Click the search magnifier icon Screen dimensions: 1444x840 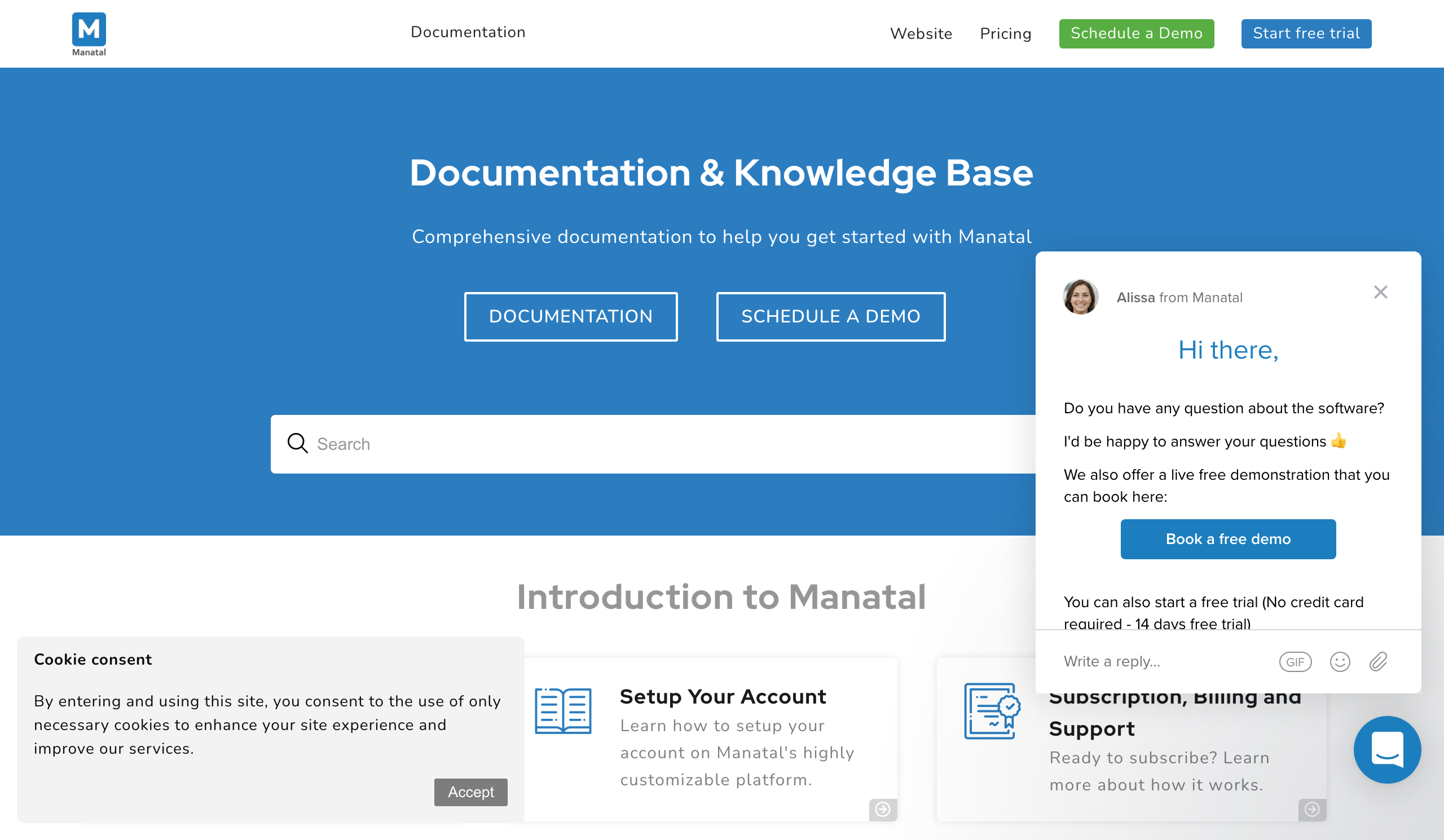click(297, 443)
